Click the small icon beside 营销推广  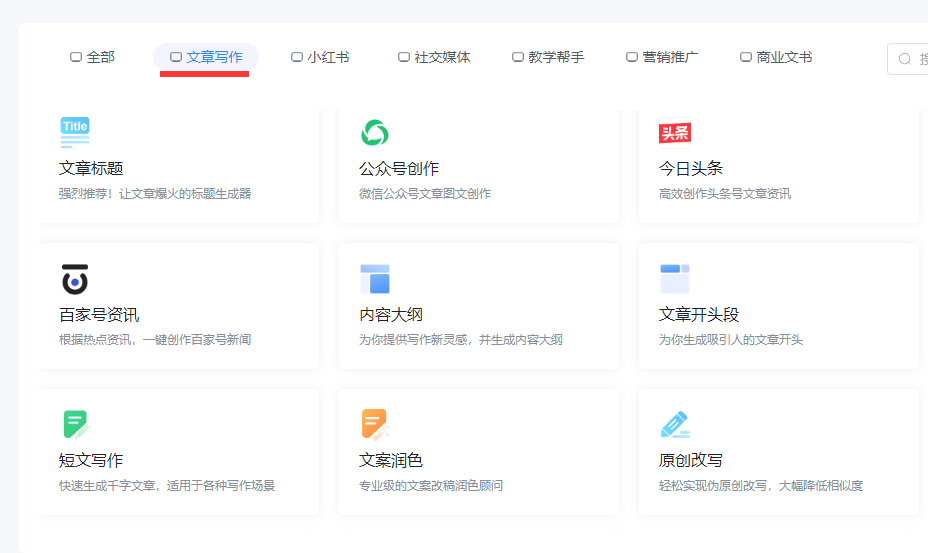[x=632, y=57]
